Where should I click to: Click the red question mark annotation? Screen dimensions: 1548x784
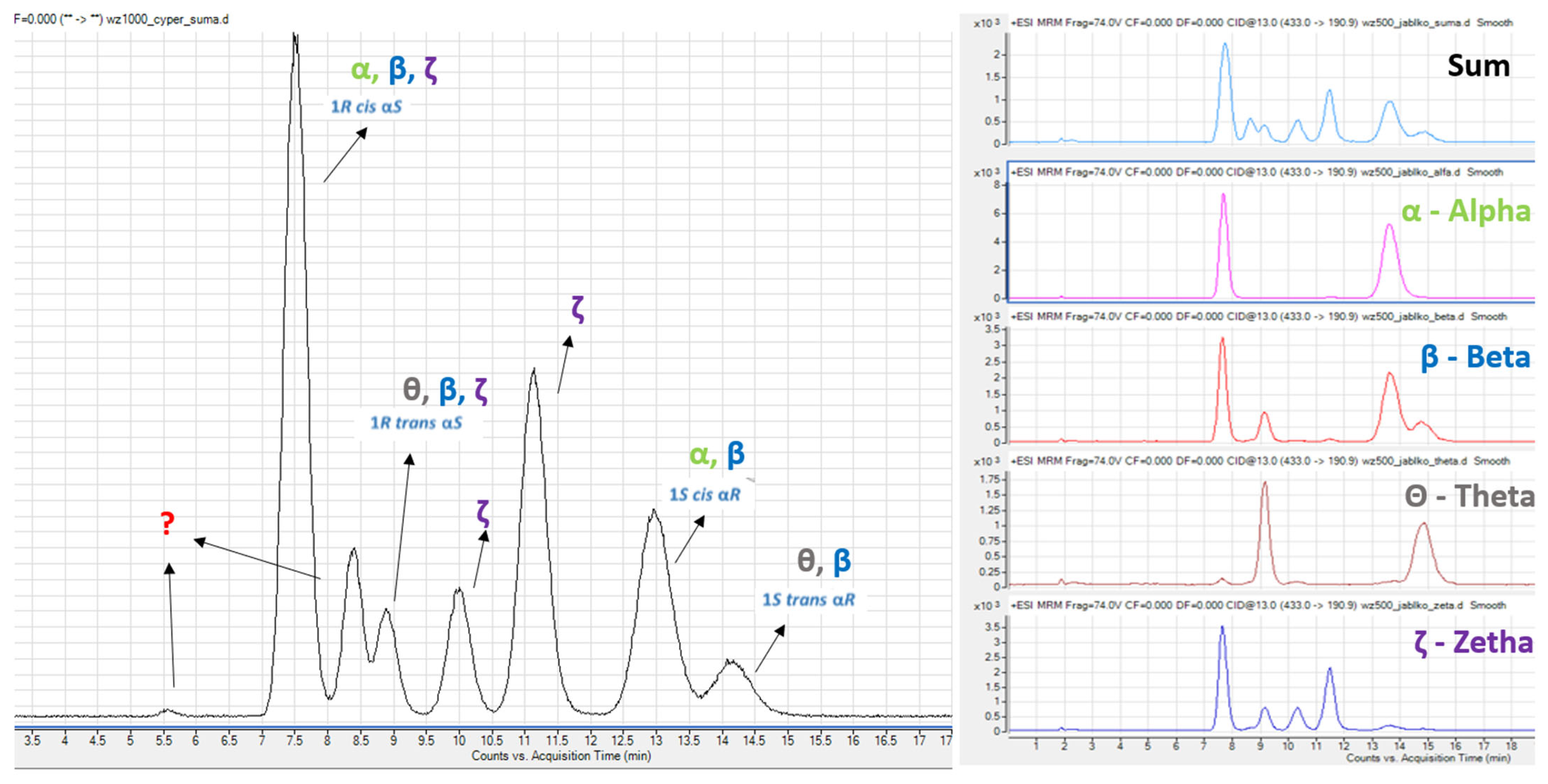click(x=168, y=523)
